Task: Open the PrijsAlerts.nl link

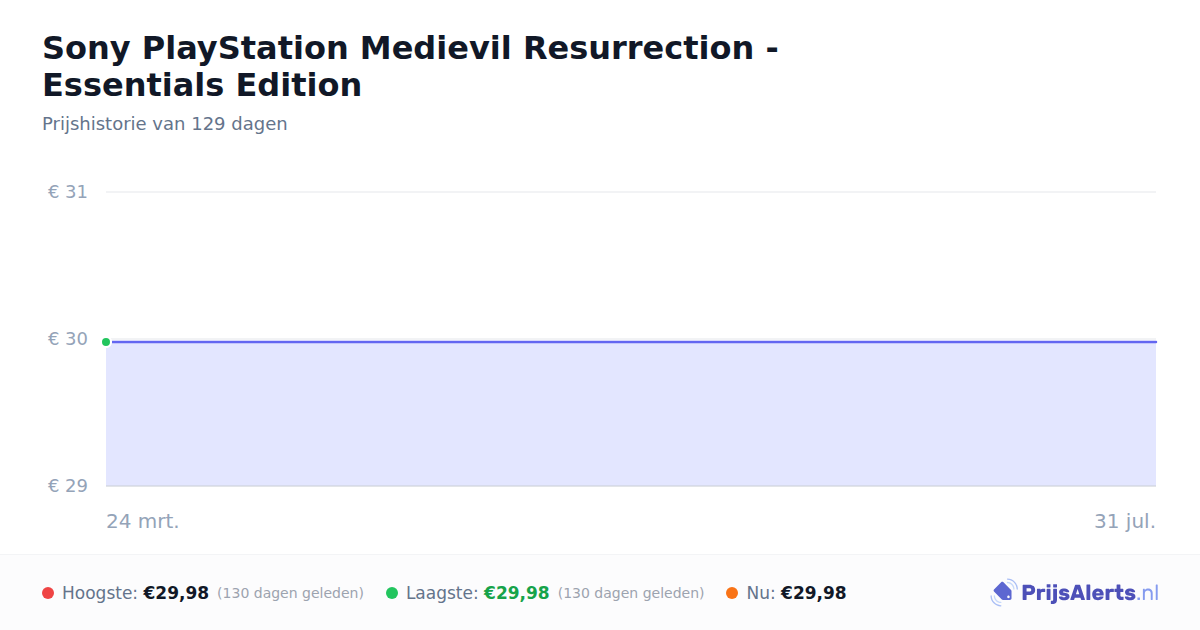Action: point(1075,593)
